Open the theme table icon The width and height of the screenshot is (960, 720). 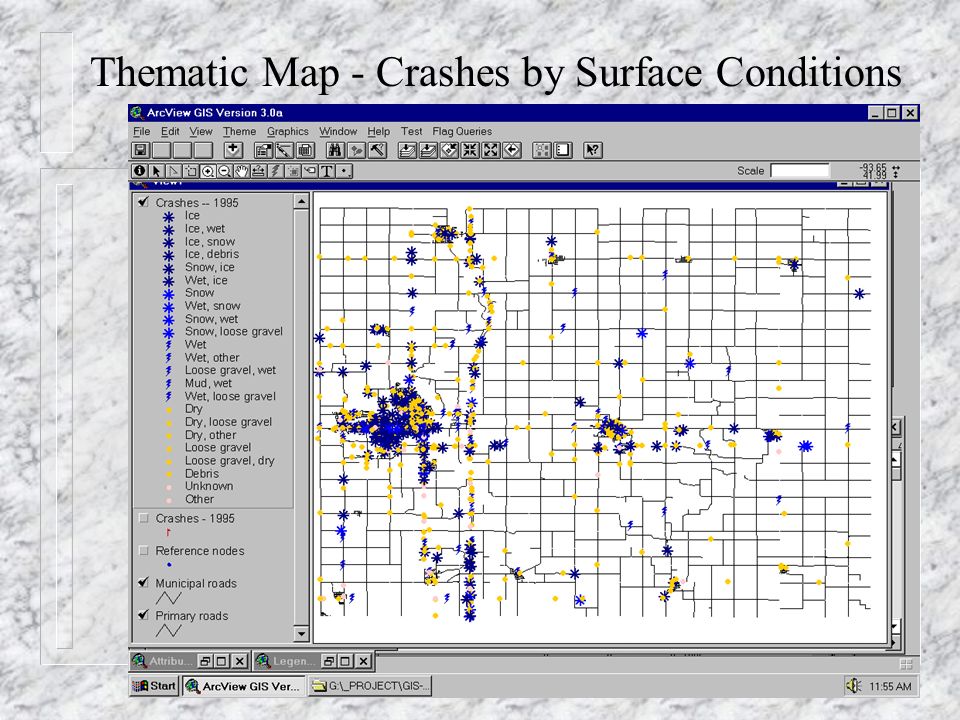(x=305, y=150)
